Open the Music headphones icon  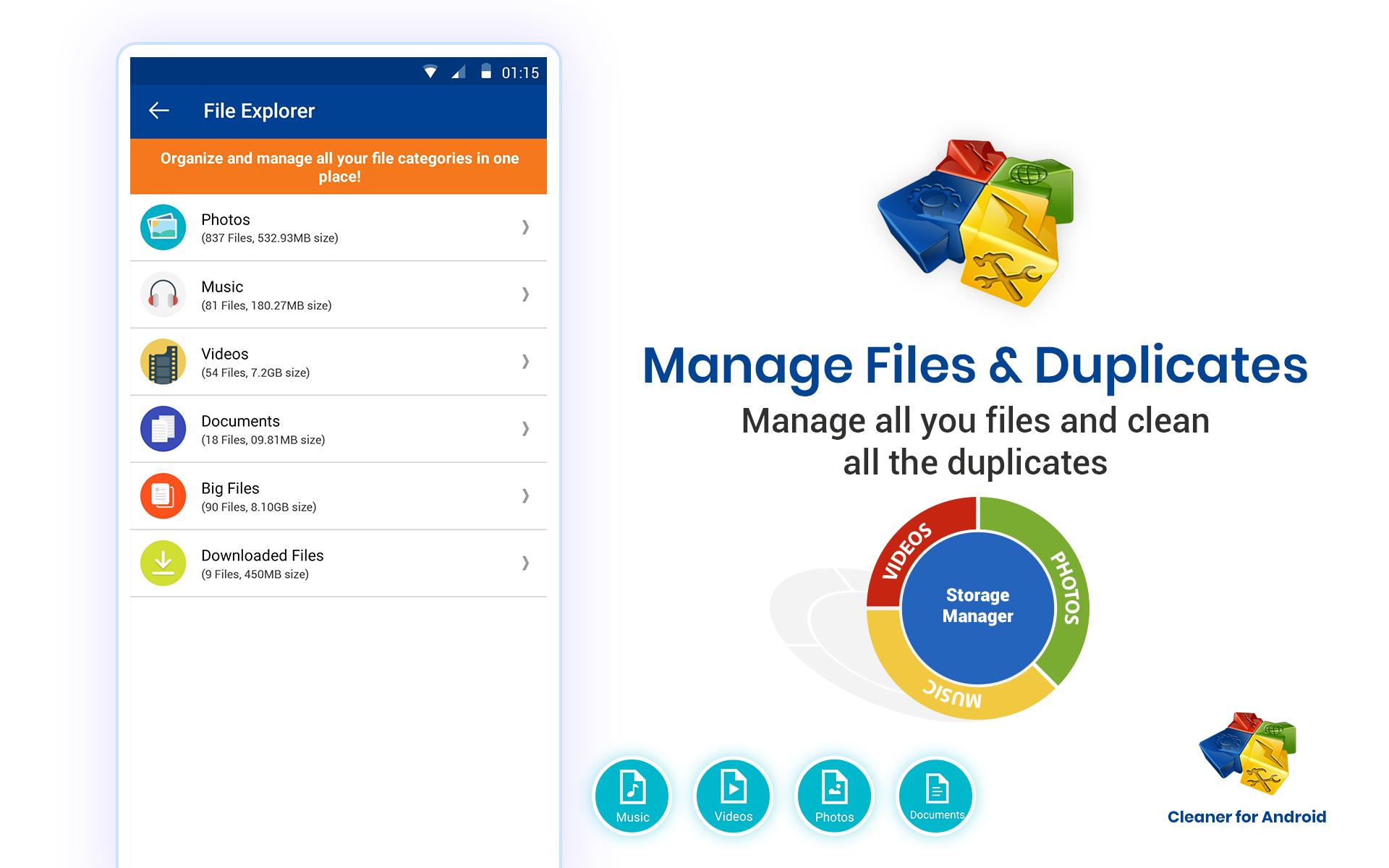click(x=163, y=294)
